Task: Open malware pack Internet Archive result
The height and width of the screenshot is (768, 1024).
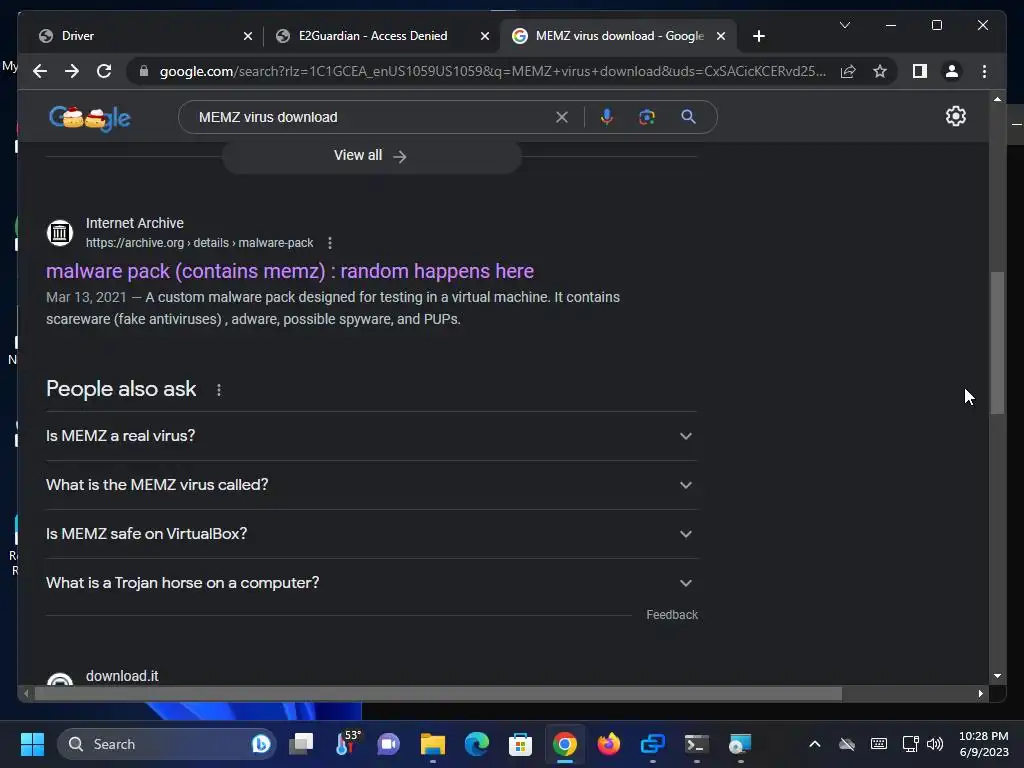Action: (290, 271)
